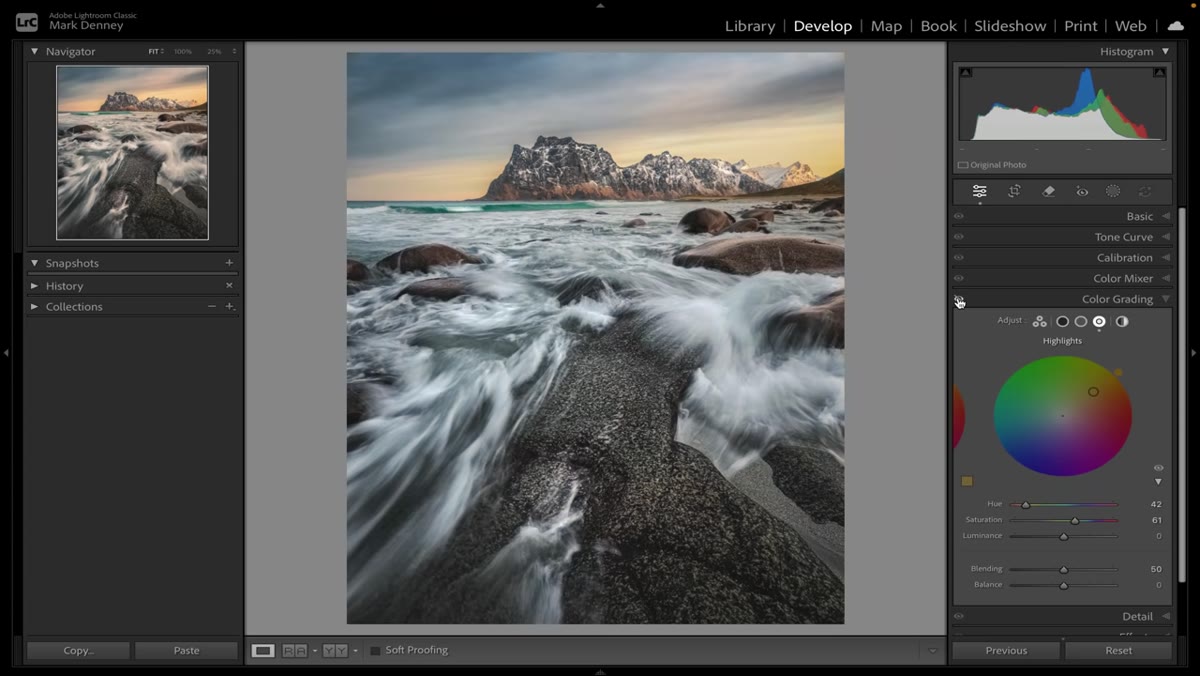
Task: Click the Saturation slider handle
Action: coord(1075,521)
